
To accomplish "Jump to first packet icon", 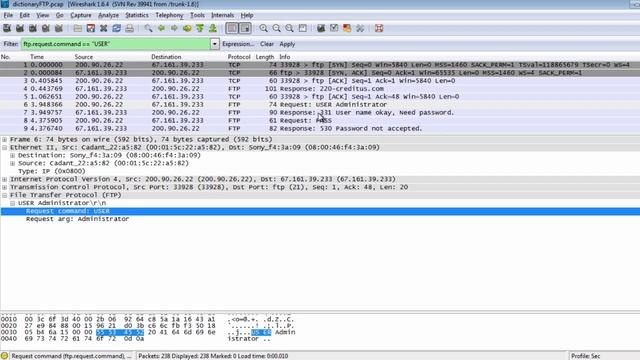I will (200, 28).
